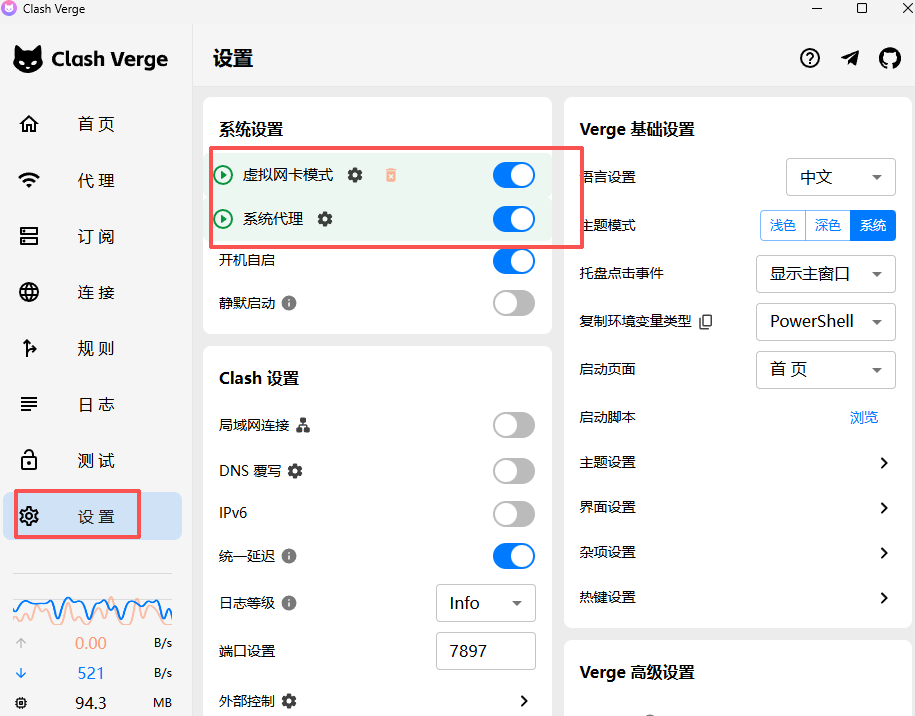915x716 pixels.
Task: Click the network icon next to 局域网连接
Action: 303,425
